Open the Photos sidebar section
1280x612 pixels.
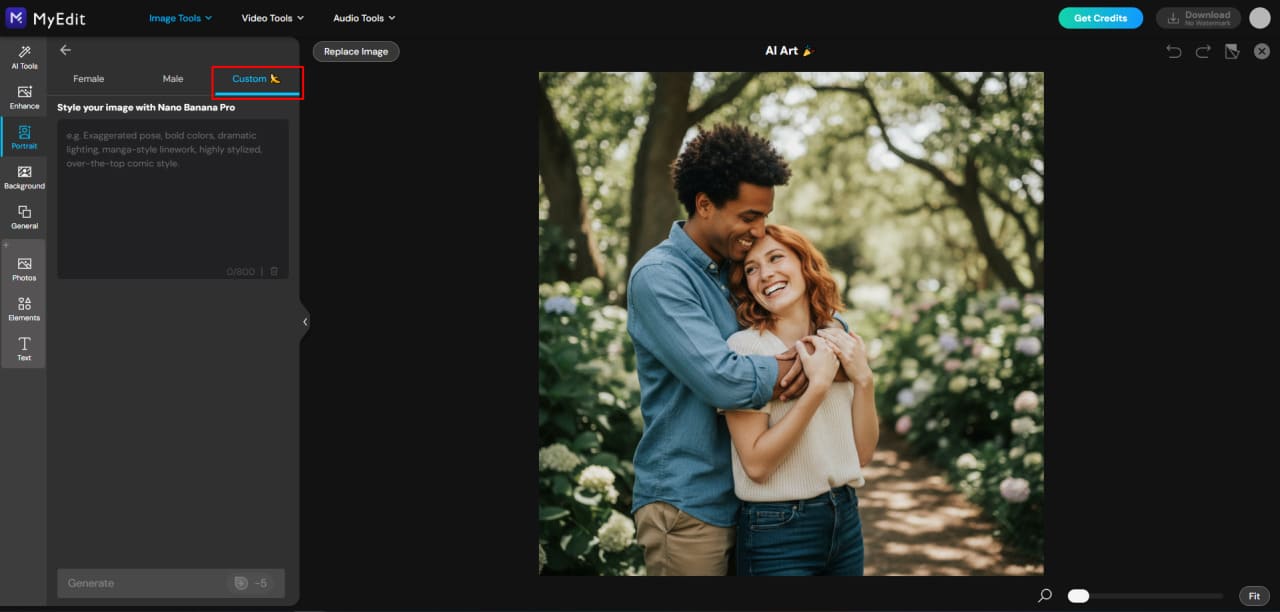(x=24, y=269)
